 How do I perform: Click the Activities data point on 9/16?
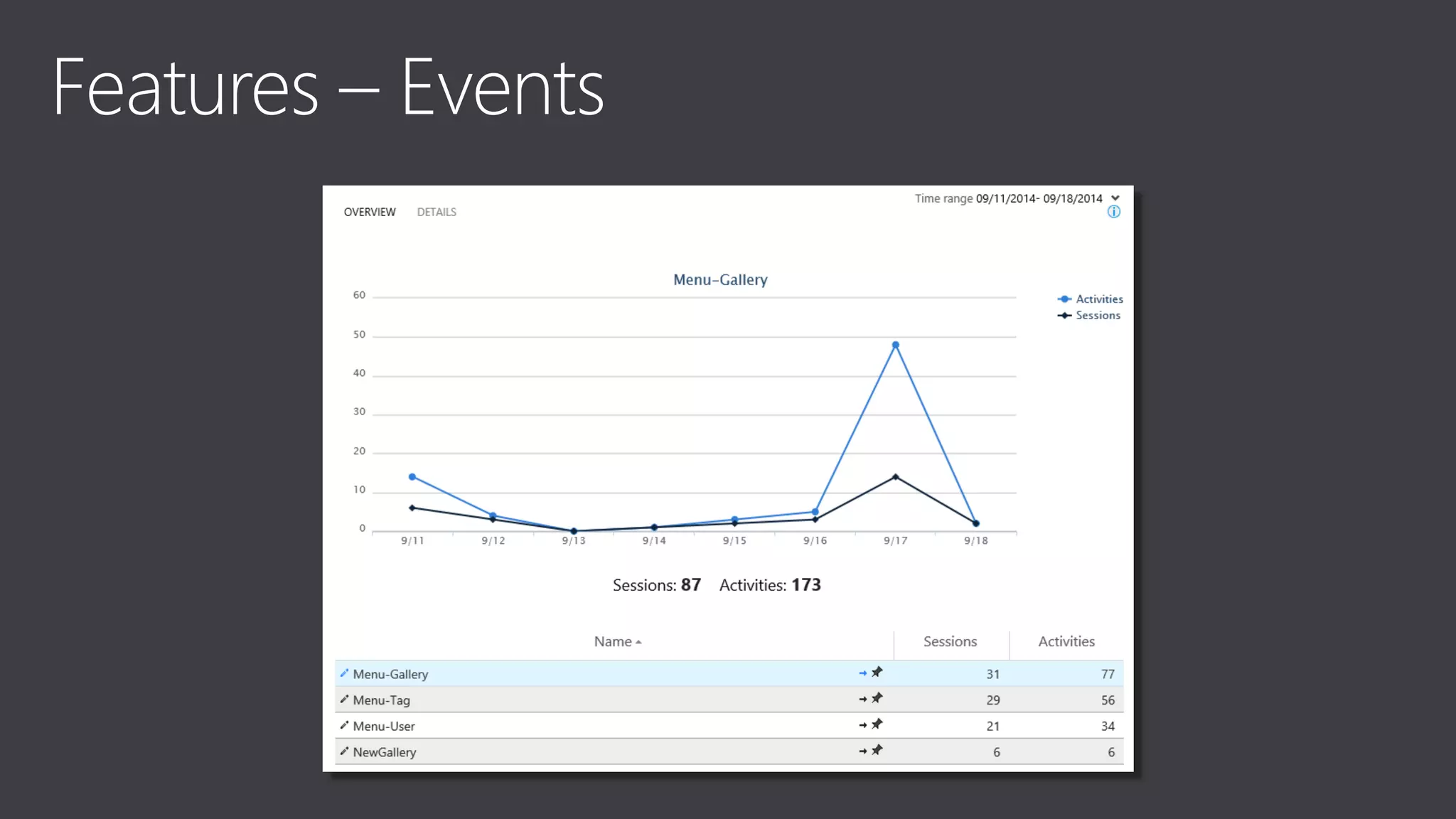click(x=815, y=512)
